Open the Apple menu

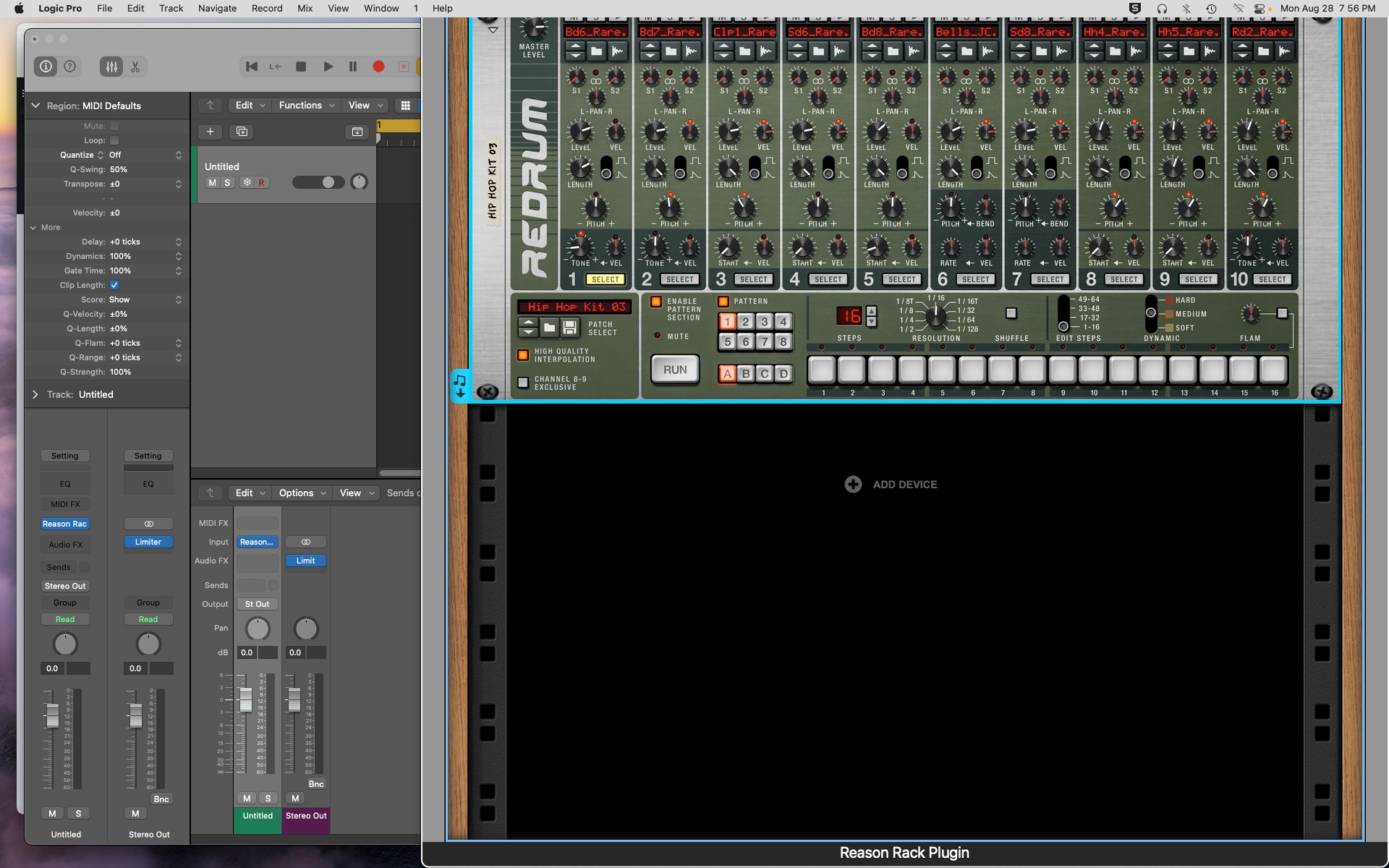[x=19, y=9]
